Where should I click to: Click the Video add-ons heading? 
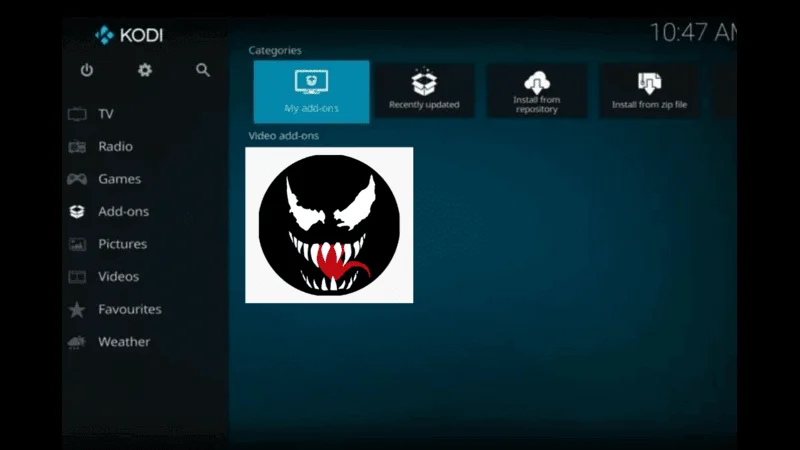coord(283,136)
